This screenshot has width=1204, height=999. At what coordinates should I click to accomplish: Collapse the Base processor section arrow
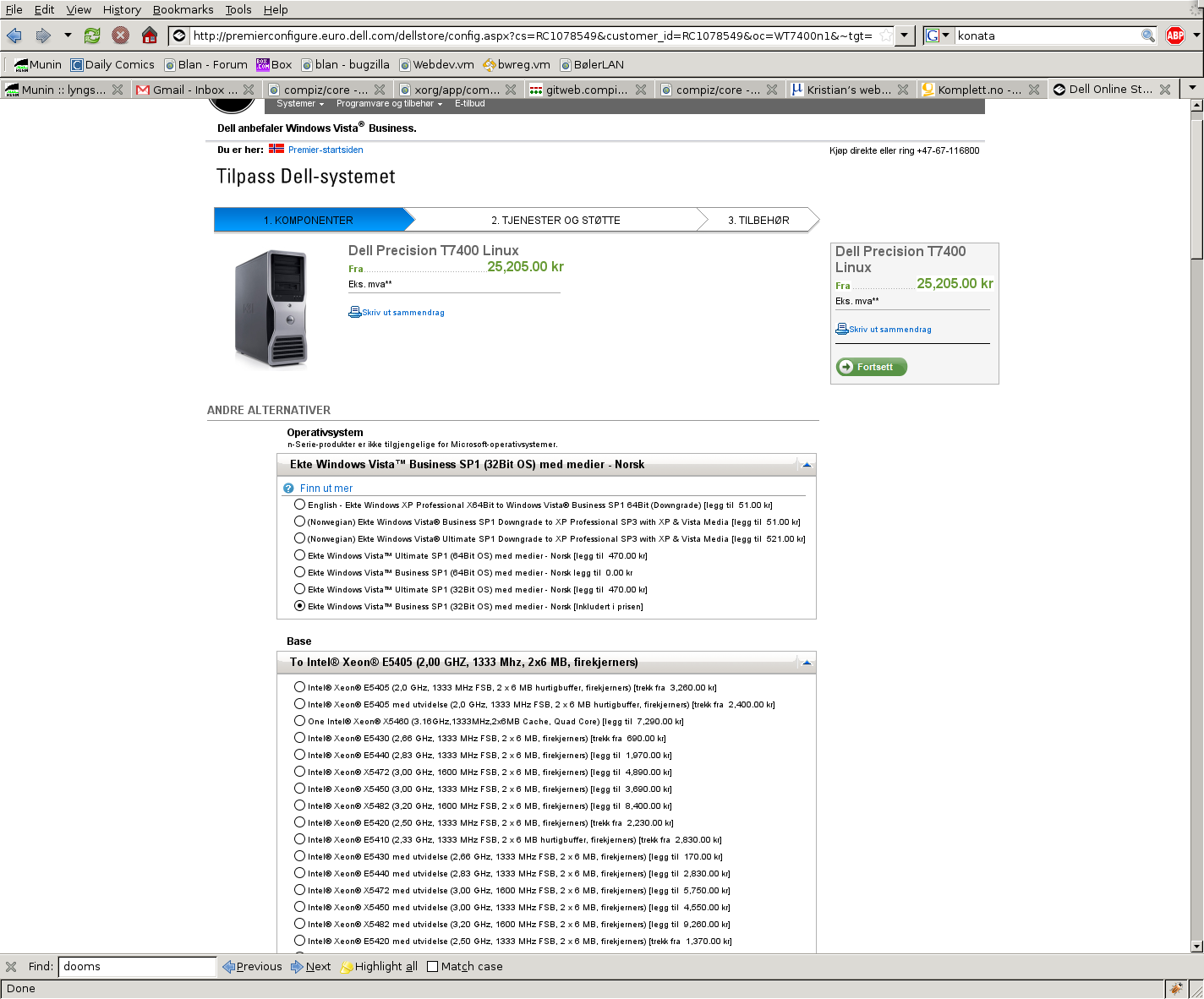[x=807, y=663]
